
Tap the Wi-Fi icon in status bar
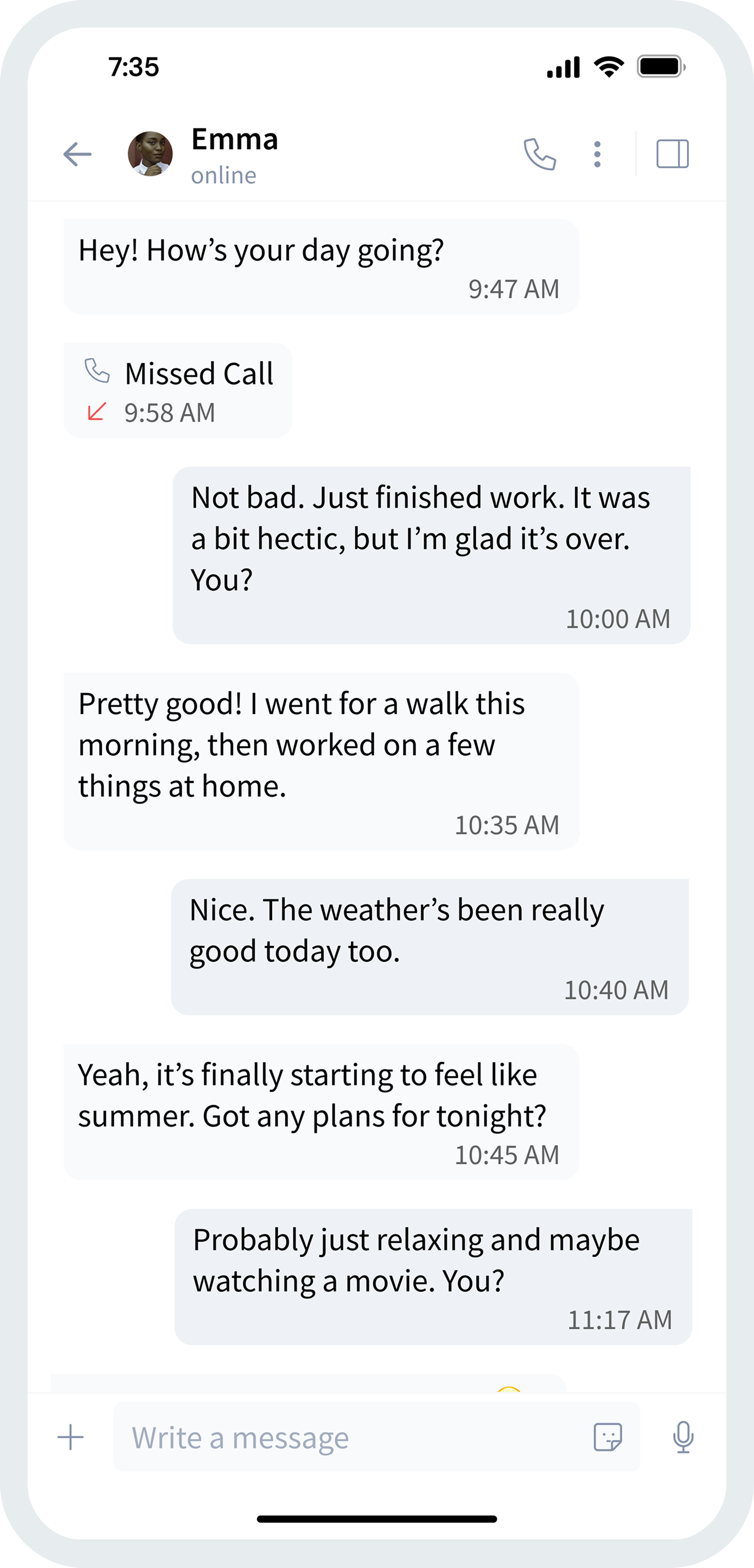(x=609, y=66)
